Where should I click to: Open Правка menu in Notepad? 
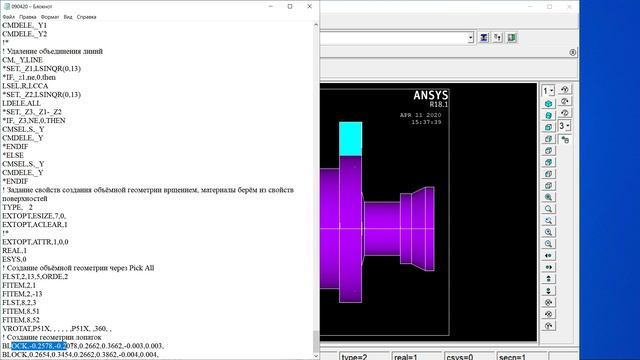click(x=28, y=17)
